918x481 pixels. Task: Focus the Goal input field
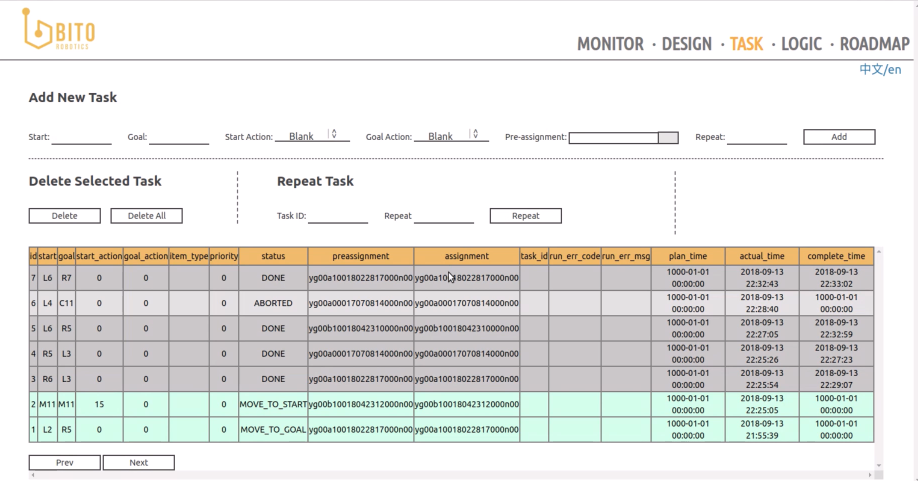179,137
